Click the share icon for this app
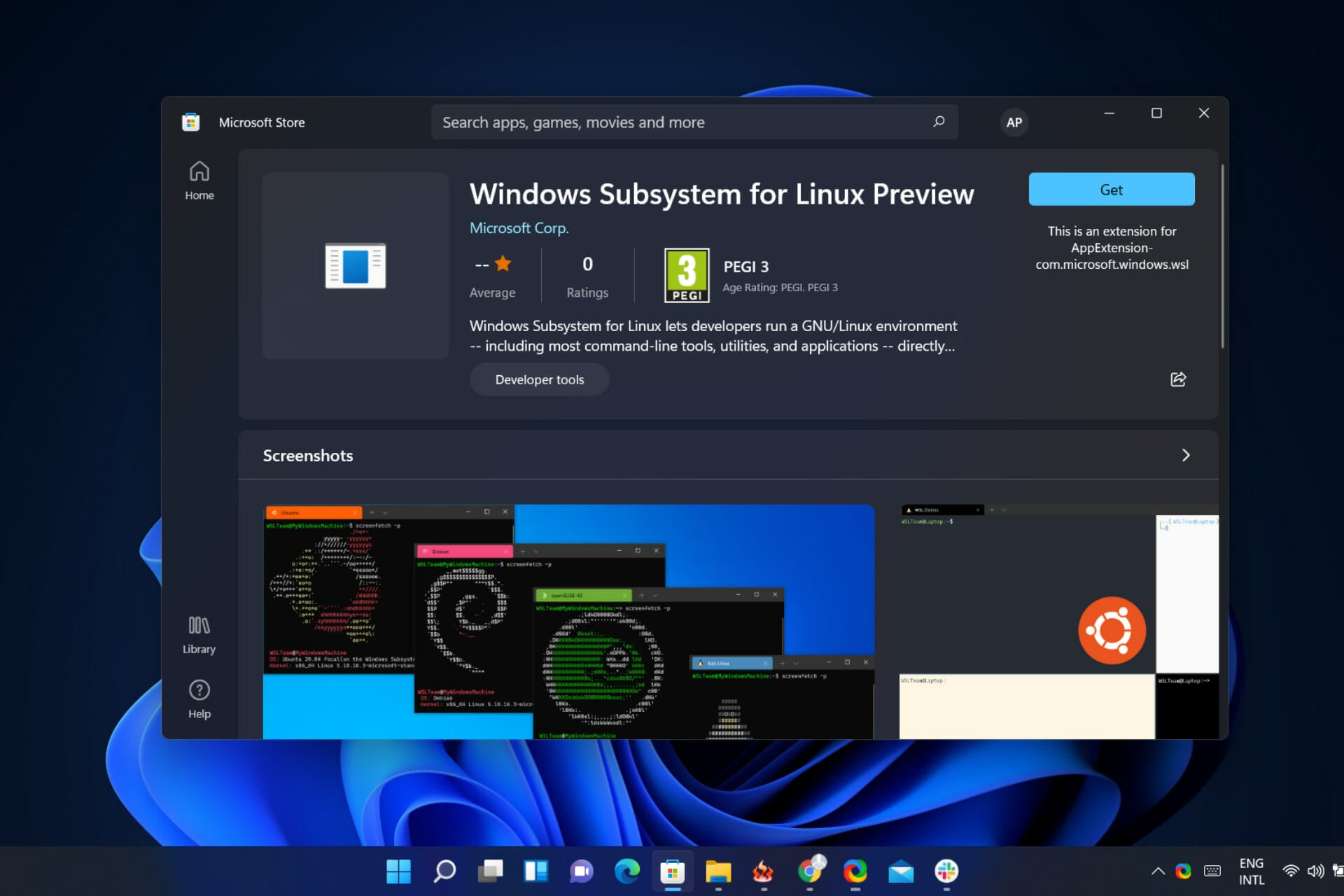This screenshot has height=896, width=1344. pos(1178,379)
